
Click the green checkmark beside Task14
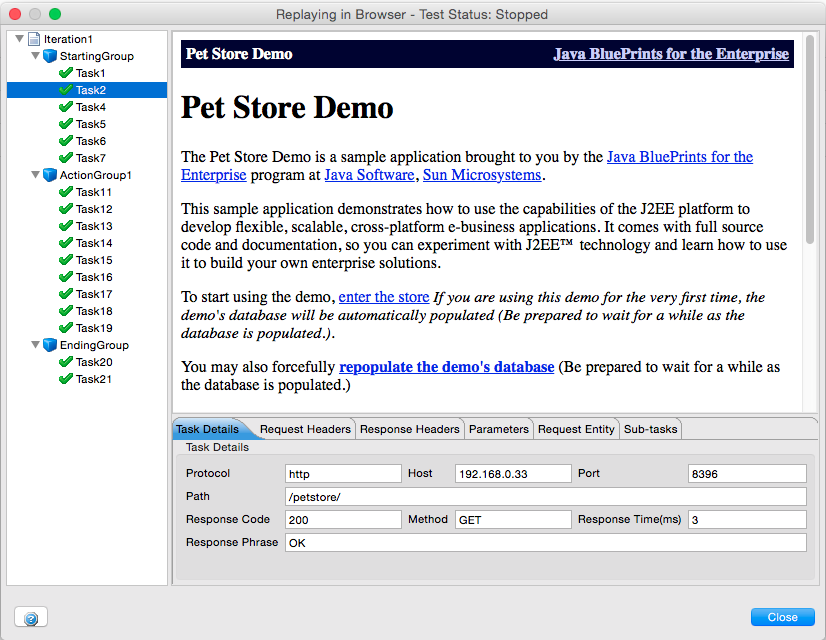pos(66,243)
